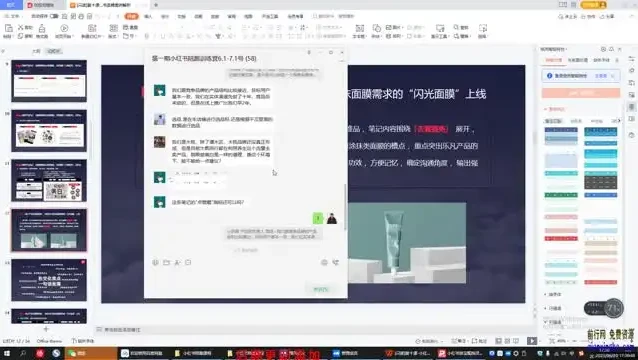Click the Presentation Tools icon
638x360 pixels.
440,28
